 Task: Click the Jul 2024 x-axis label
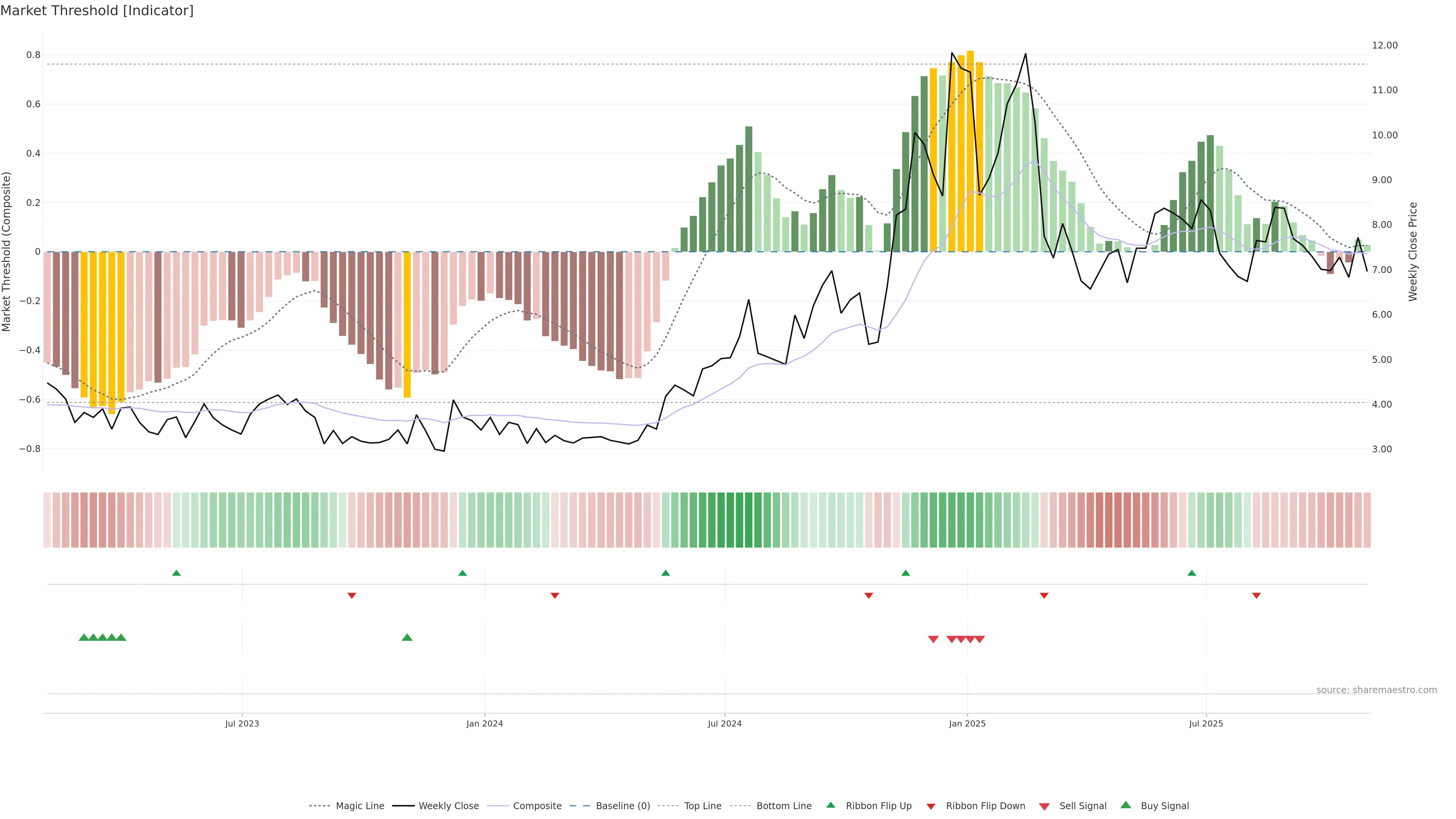725,723
